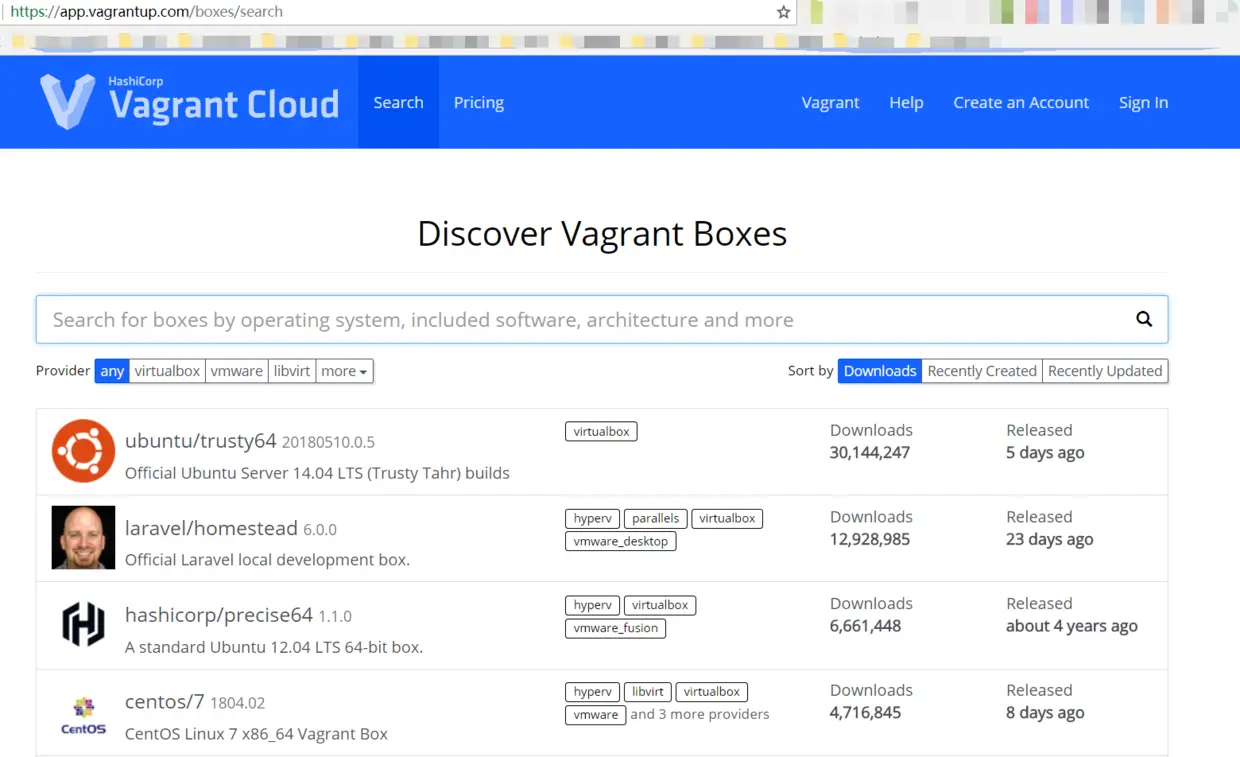Image resolution: width=1240 pixels, height=757 pixels.
Task: Click virtualbox tag on laravel/homestead
Action: 727,518
